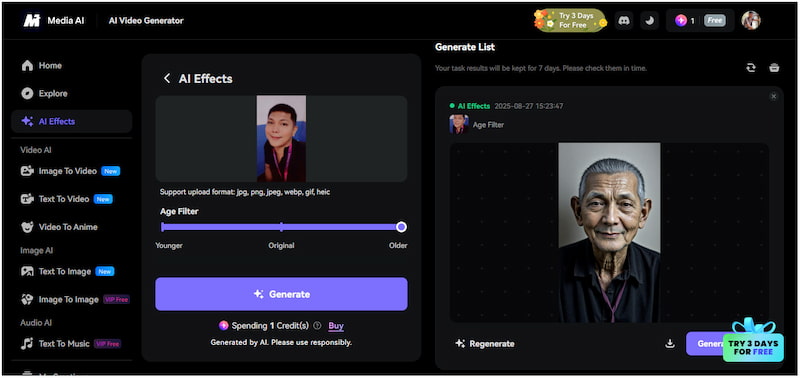Delete tasks with trash bin icon
Screen dimensions: 800x378
774,67
